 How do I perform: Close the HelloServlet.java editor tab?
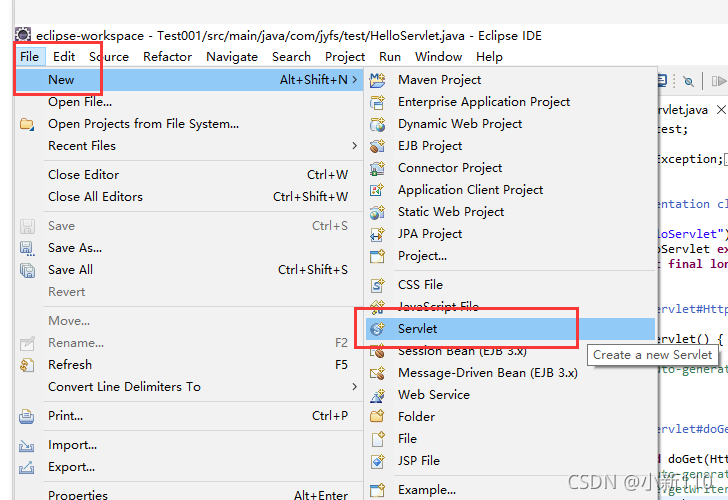[x=721, y=110]
